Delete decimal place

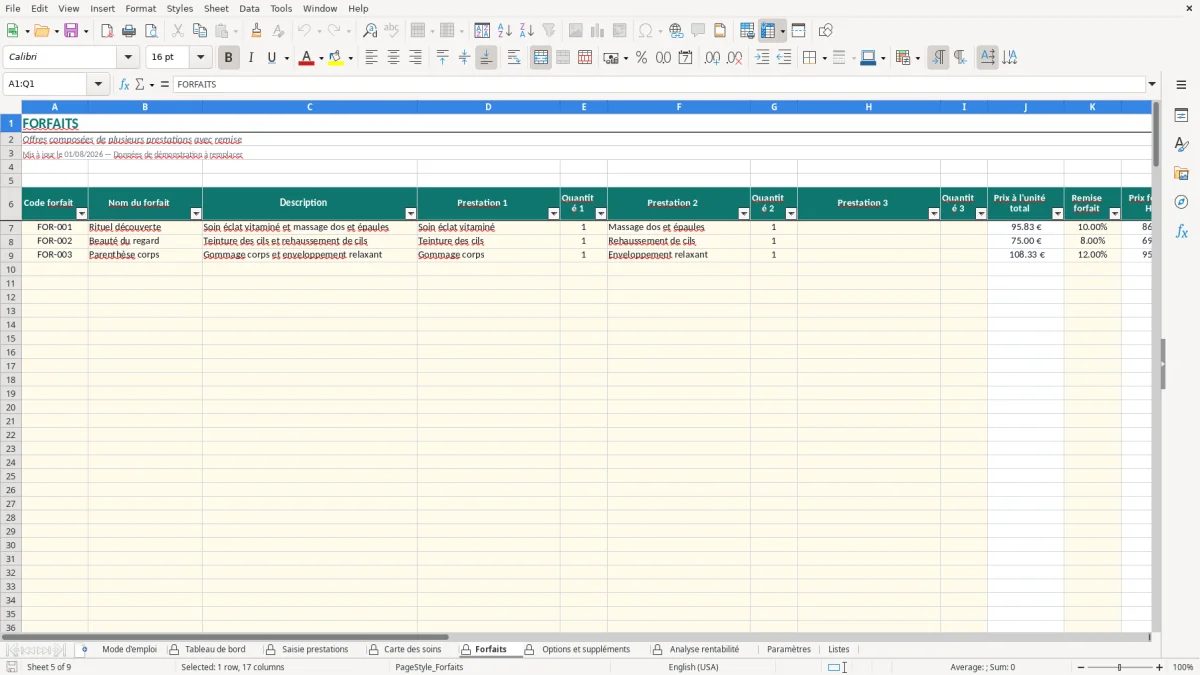(x=734, y=58)
